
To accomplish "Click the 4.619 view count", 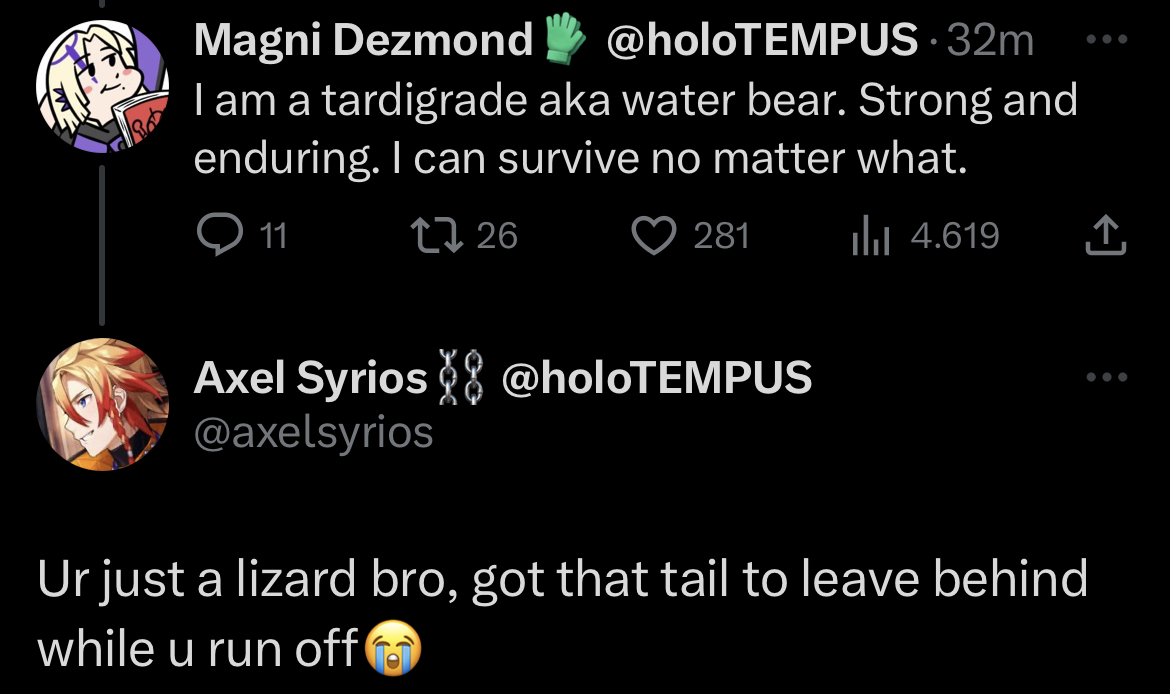I will [955, 235].
